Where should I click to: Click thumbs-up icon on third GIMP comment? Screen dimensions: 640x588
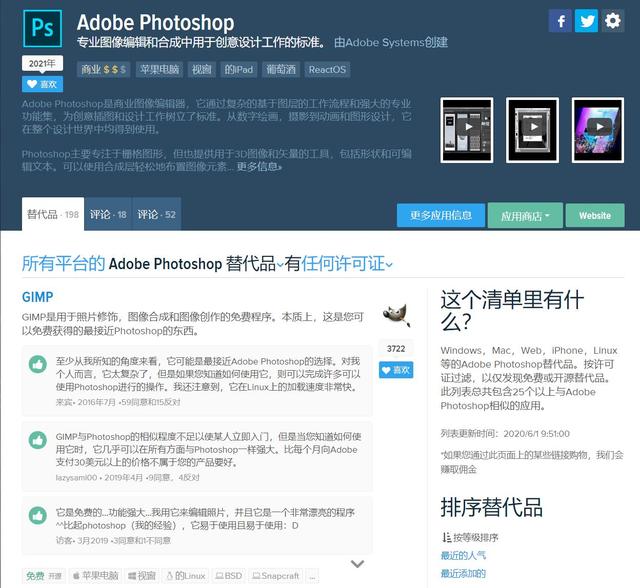point(37,515)
